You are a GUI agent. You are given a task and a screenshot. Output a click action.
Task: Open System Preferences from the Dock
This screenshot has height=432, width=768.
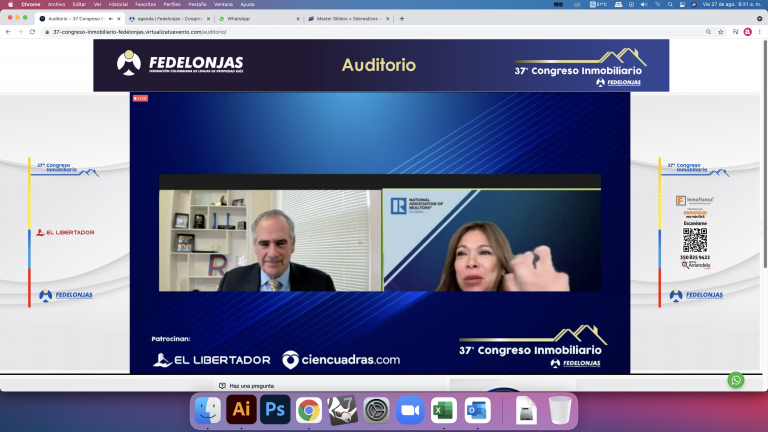[376, 410]
